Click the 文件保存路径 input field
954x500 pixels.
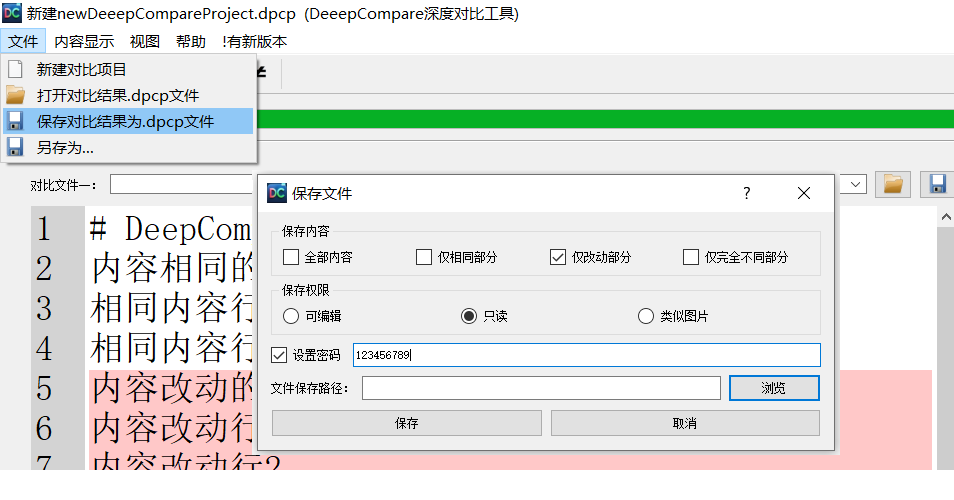(x=541, y=388)
